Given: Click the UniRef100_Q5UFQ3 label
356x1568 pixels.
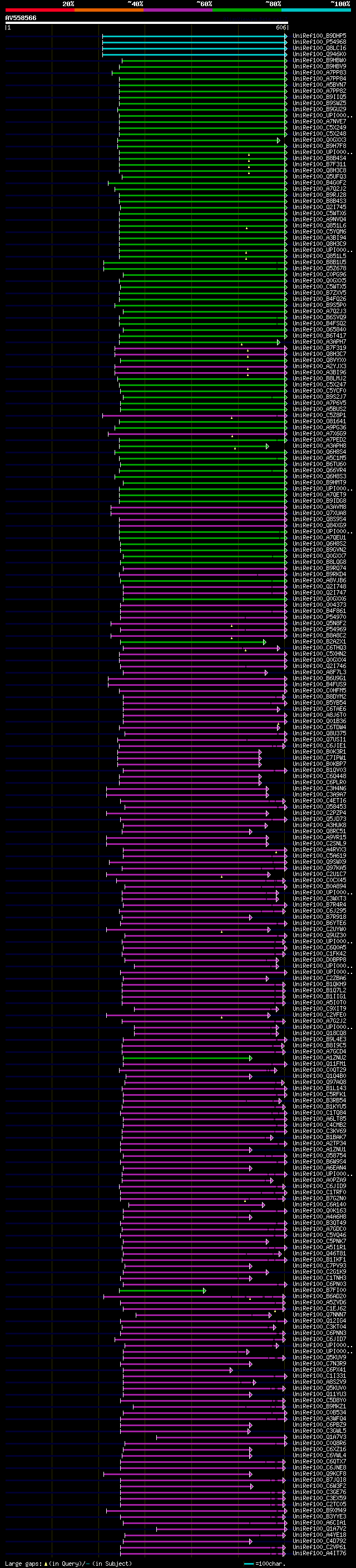Looking at the screenshot, I should [x=319, y=176].
